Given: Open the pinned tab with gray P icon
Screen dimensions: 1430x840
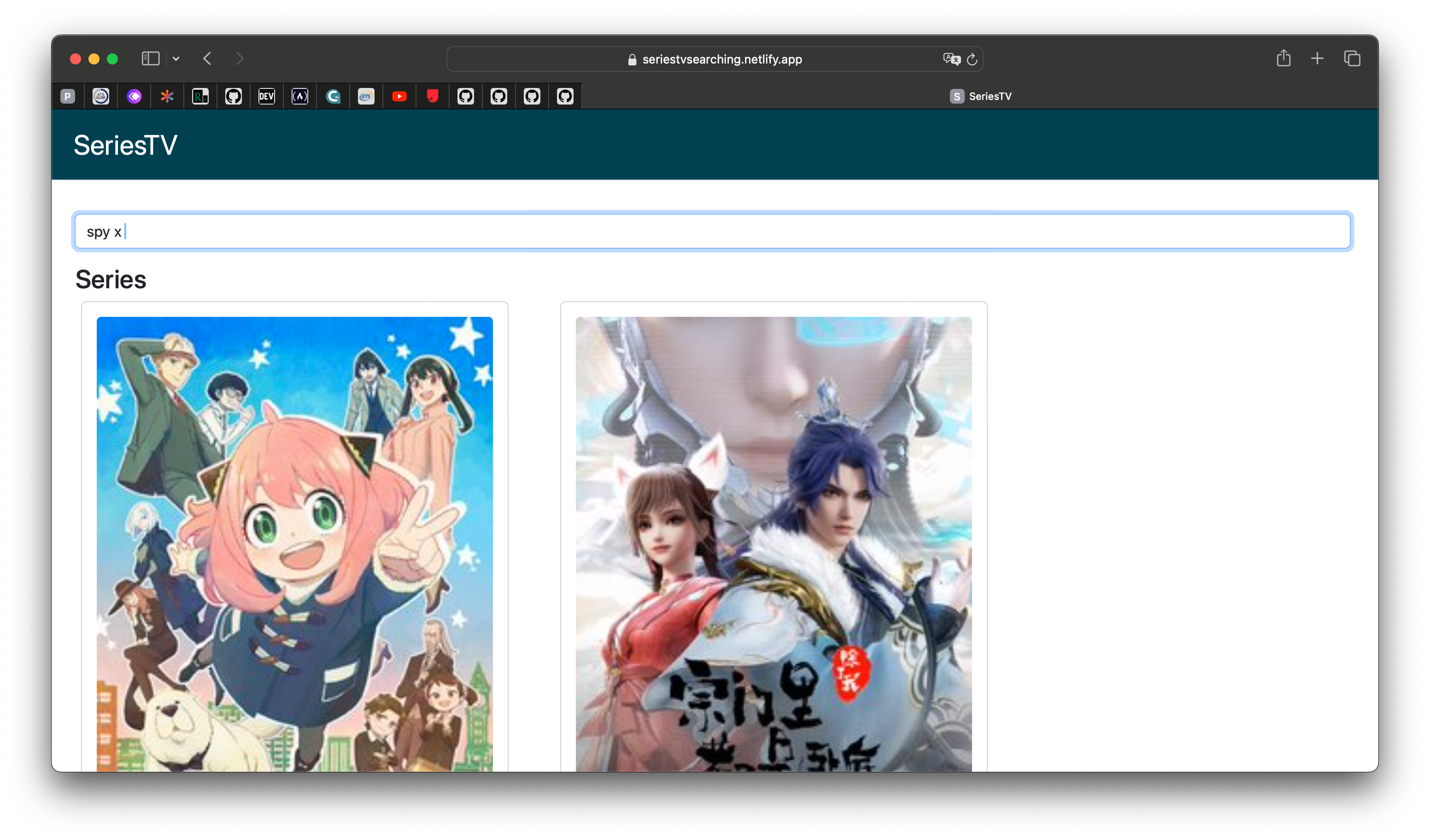Looking at the screenshot, I should [x=68, y=96].
